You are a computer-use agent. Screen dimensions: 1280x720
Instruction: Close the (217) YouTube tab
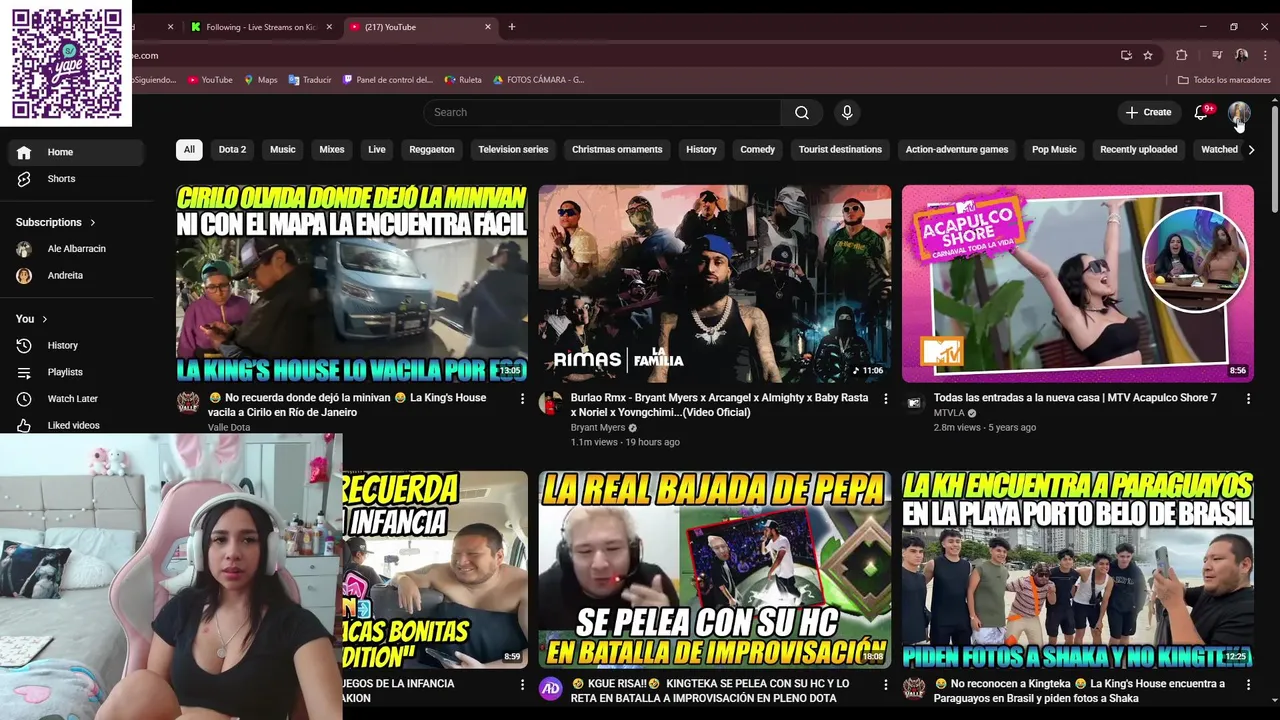click(x=488, y=27)
